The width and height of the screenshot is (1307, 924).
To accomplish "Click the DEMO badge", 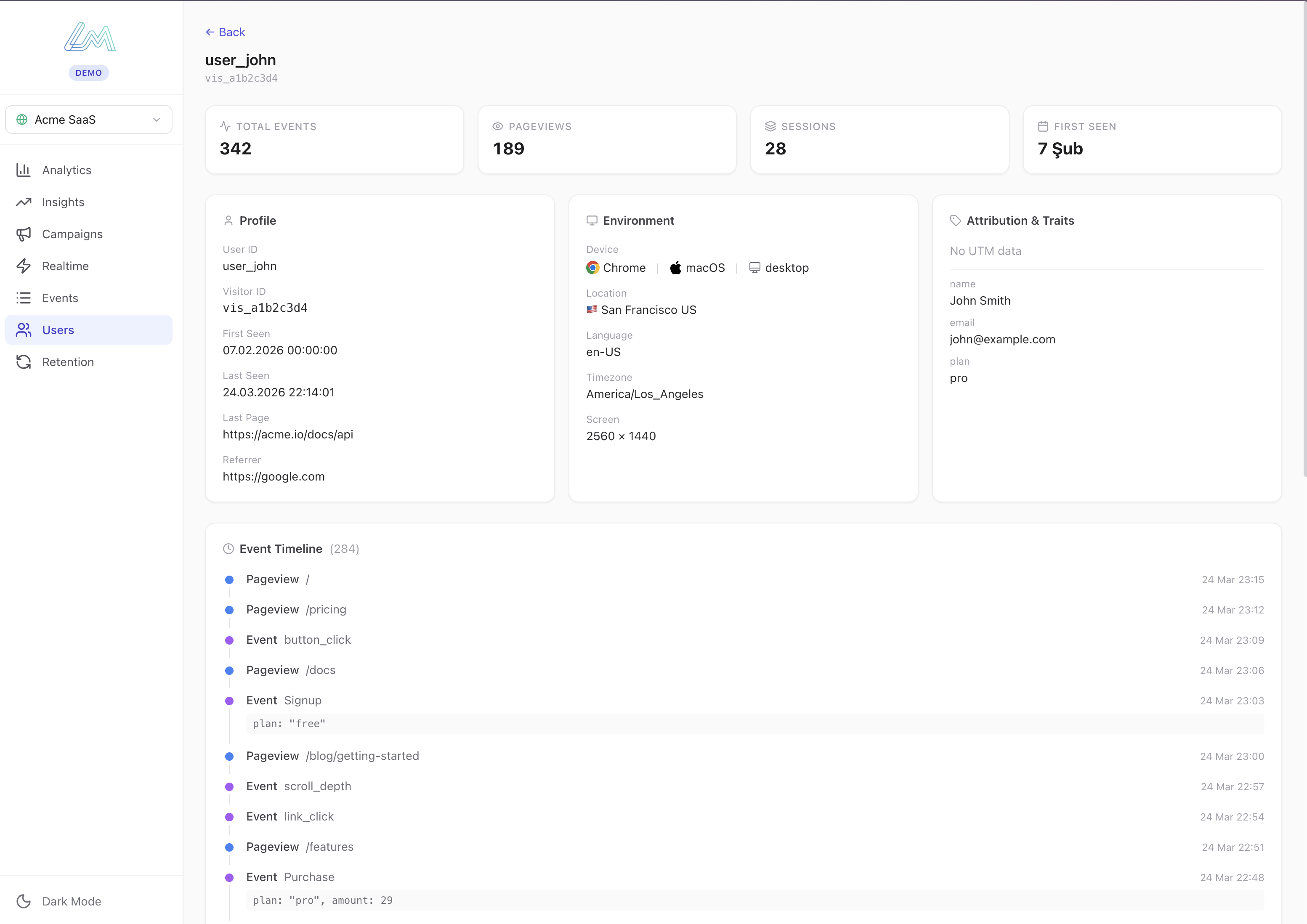I will tap(89, 73).
